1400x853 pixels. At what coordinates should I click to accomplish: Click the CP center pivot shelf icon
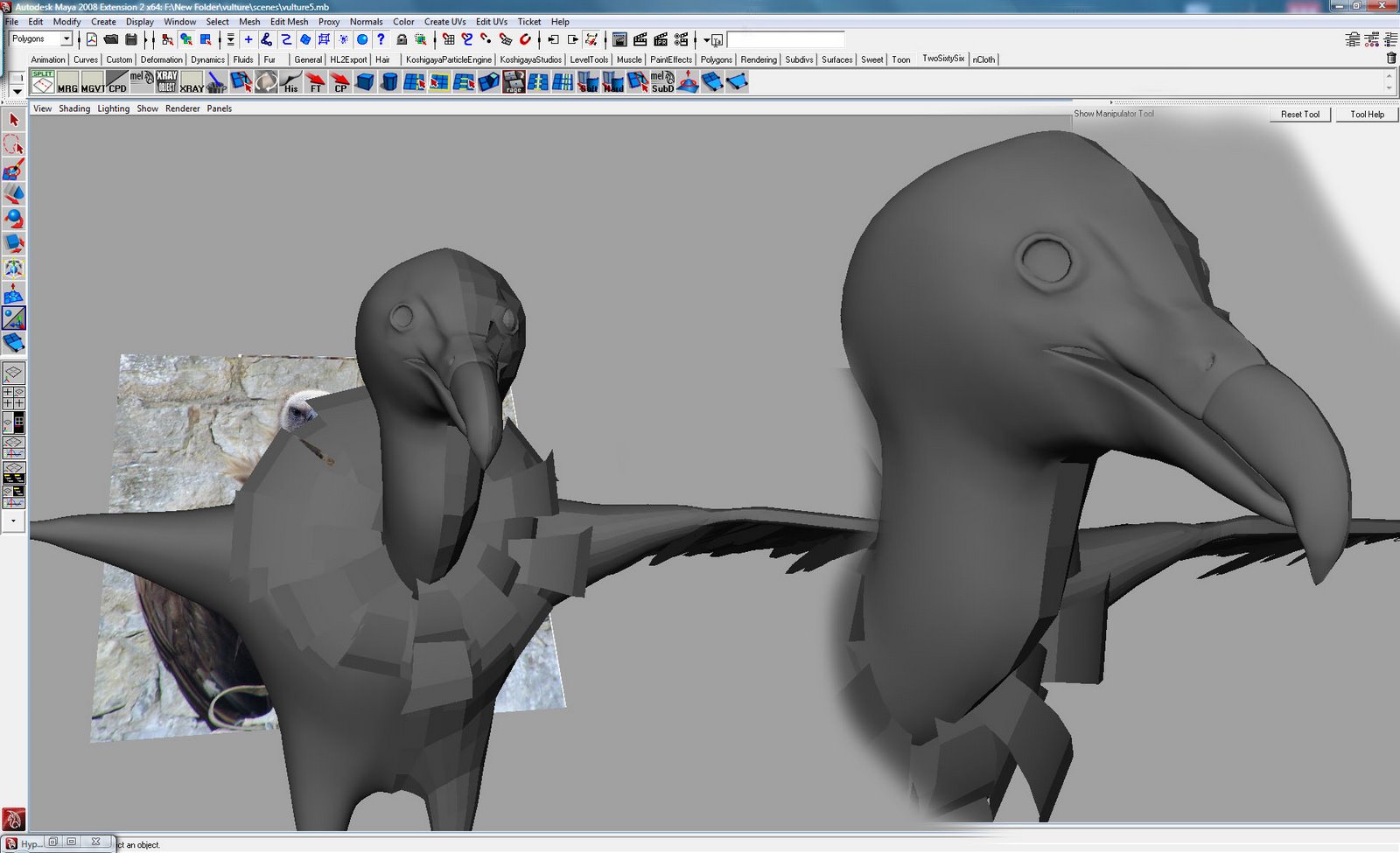pyautogui.click(x=339, y=82)
